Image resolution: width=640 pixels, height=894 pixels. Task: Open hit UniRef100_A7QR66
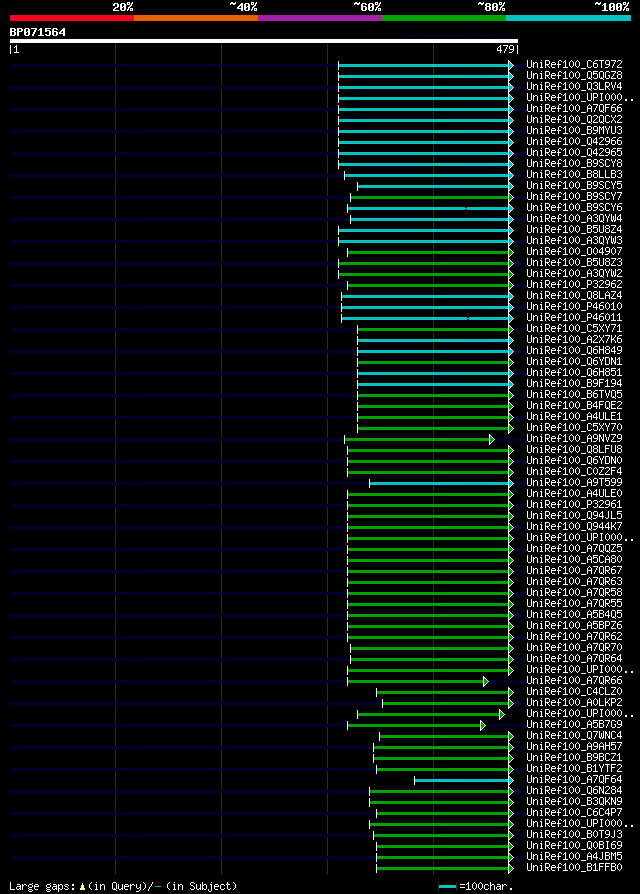click(574, 681)
